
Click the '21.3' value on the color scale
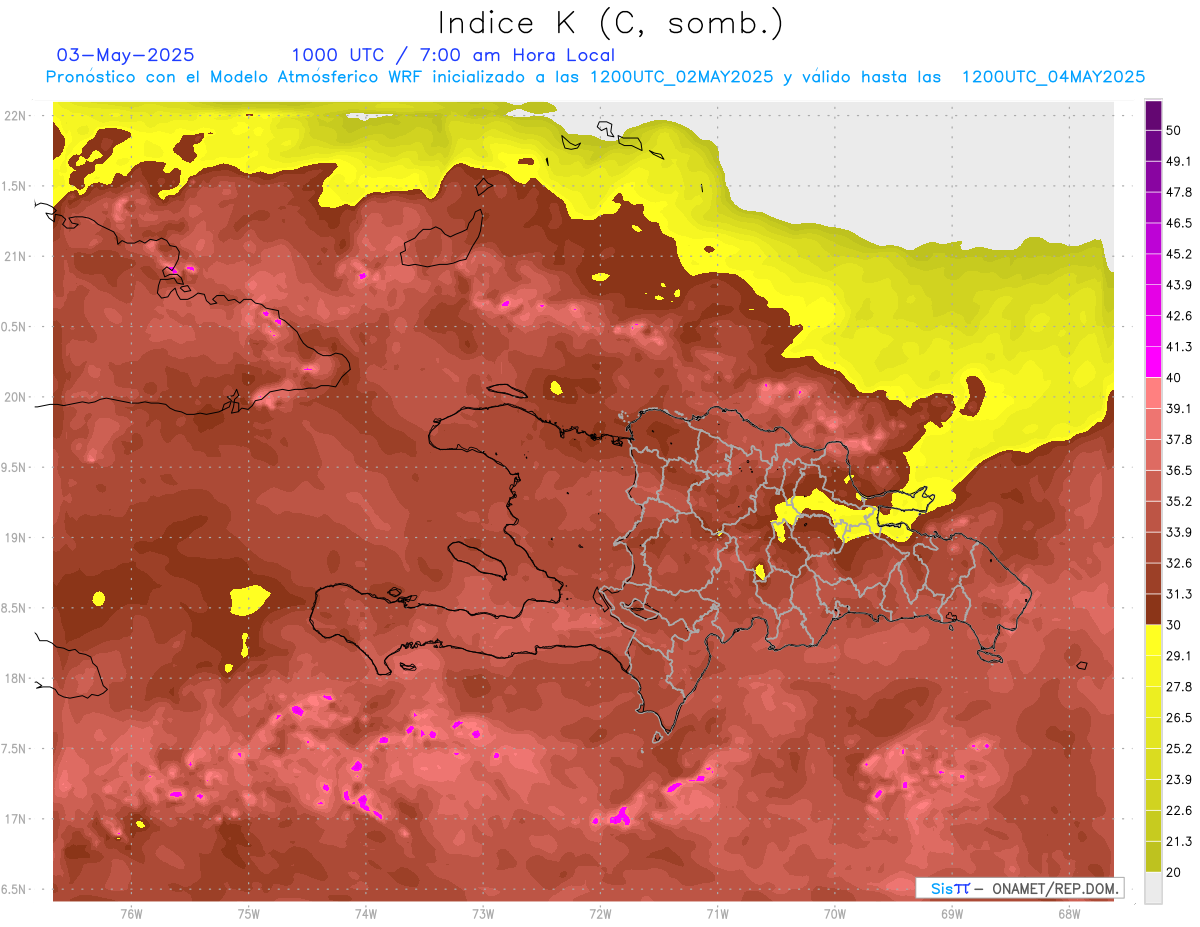tap(1179, 841)
